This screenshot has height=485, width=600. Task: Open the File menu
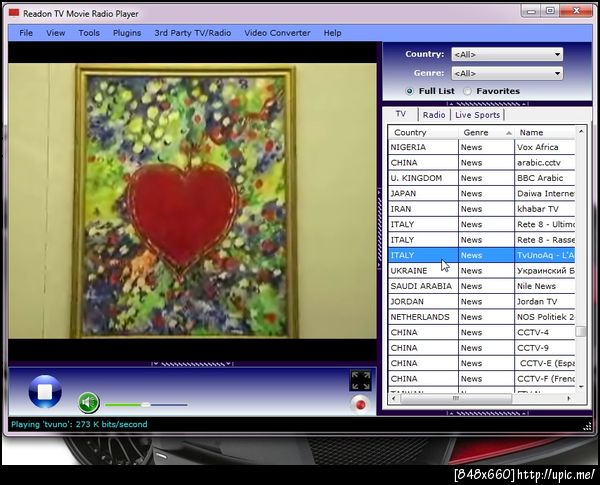pyautogui.click(x=26, y=33)
